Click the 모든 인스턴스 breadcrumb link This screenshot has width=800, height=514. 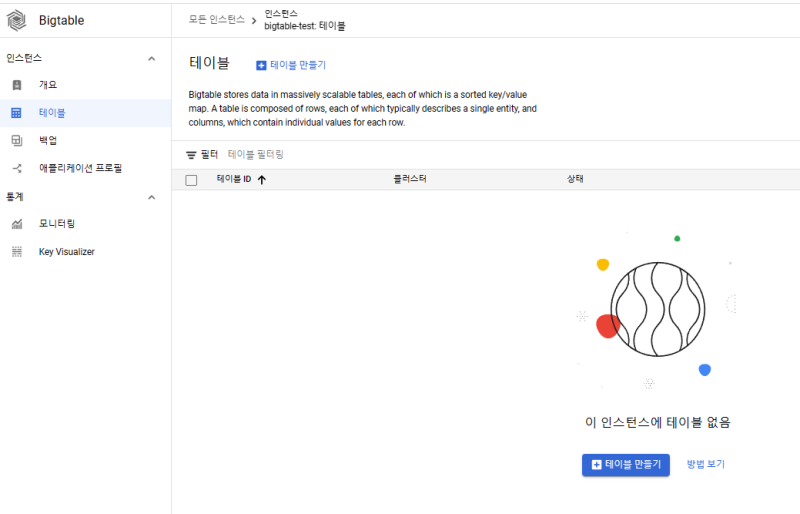[x=217, y=20]
